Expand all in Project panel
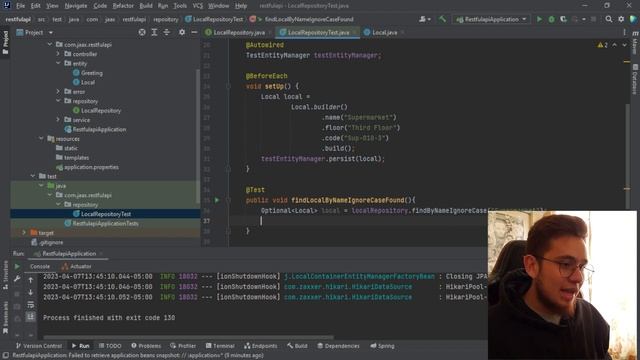The width and height of the screenshot is (640, 360). pyautogui.click(x=154, y=32)
